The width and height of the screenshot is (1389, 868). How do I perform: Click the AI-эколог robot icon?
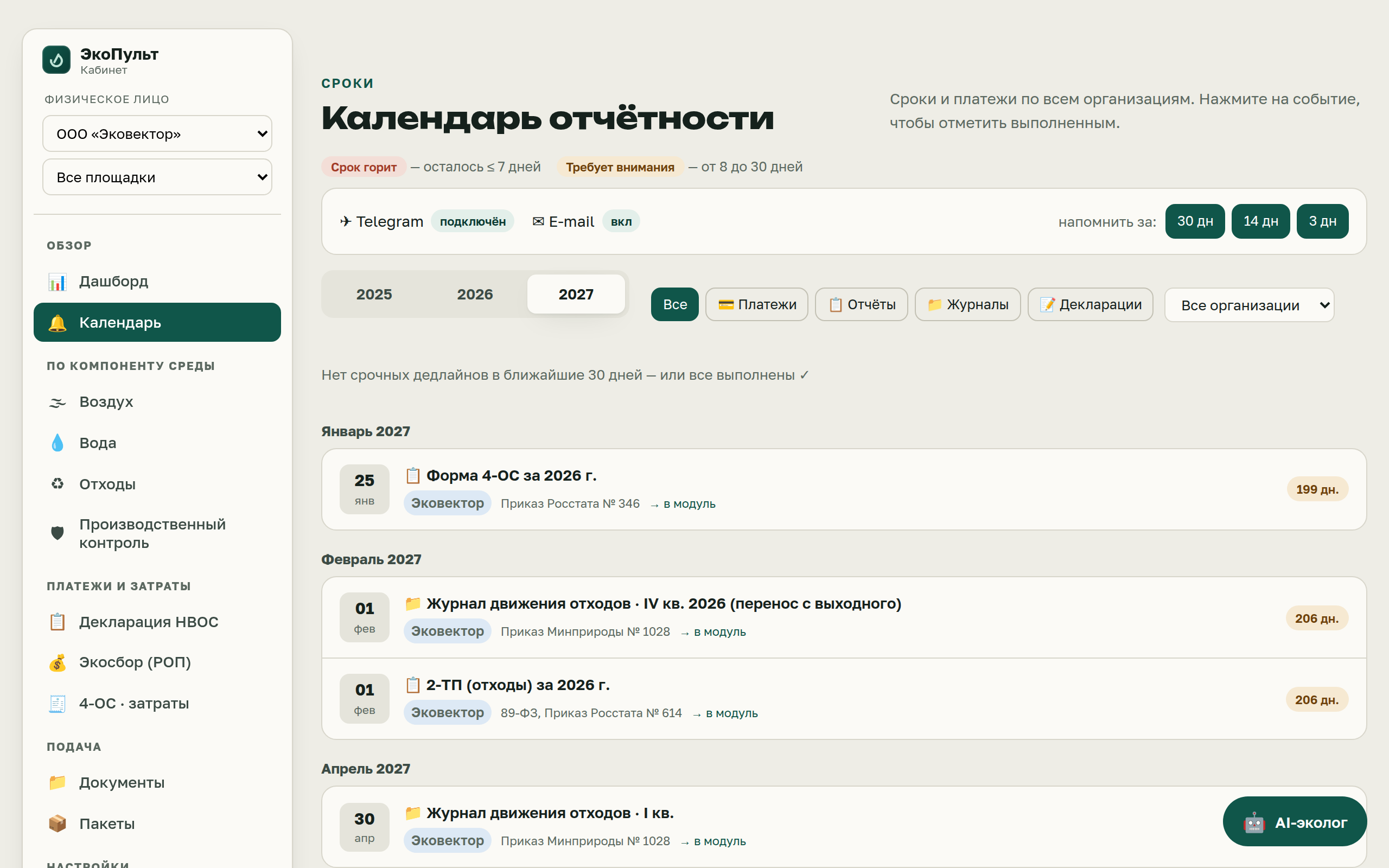point(1254,822)
